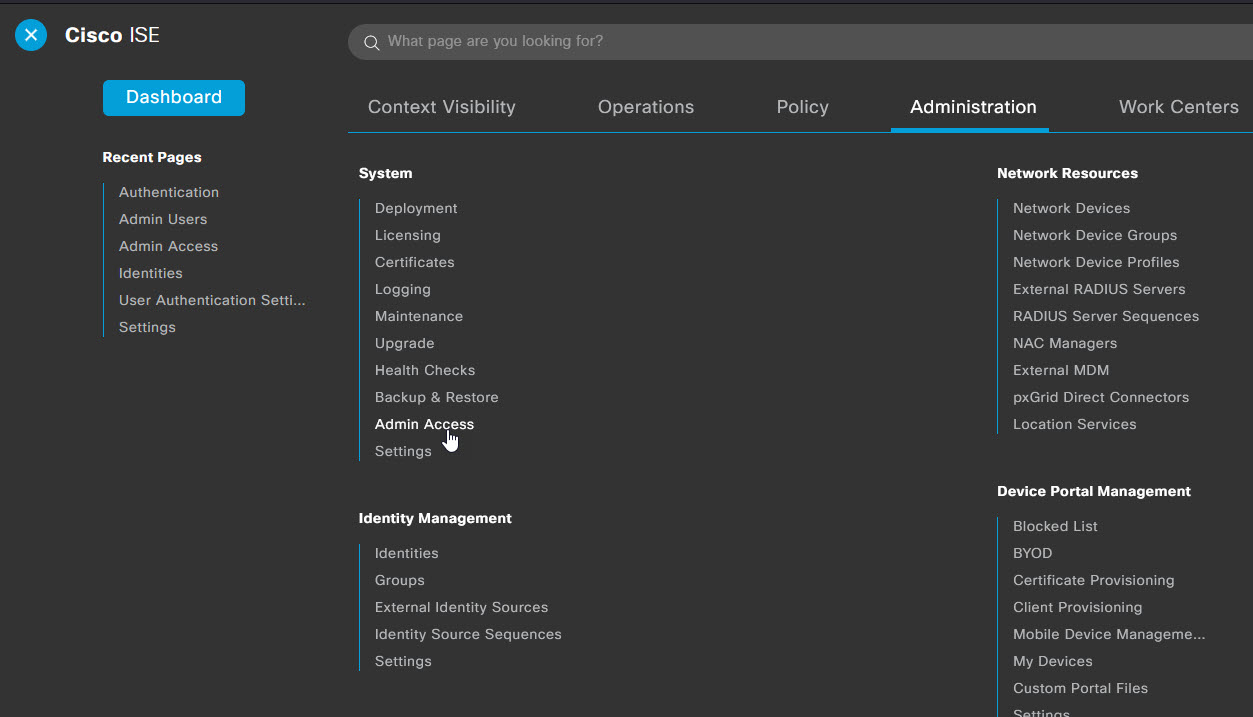1253x717 pixels.
Task: Go to Backup & Restore
Action: (437, 397)
